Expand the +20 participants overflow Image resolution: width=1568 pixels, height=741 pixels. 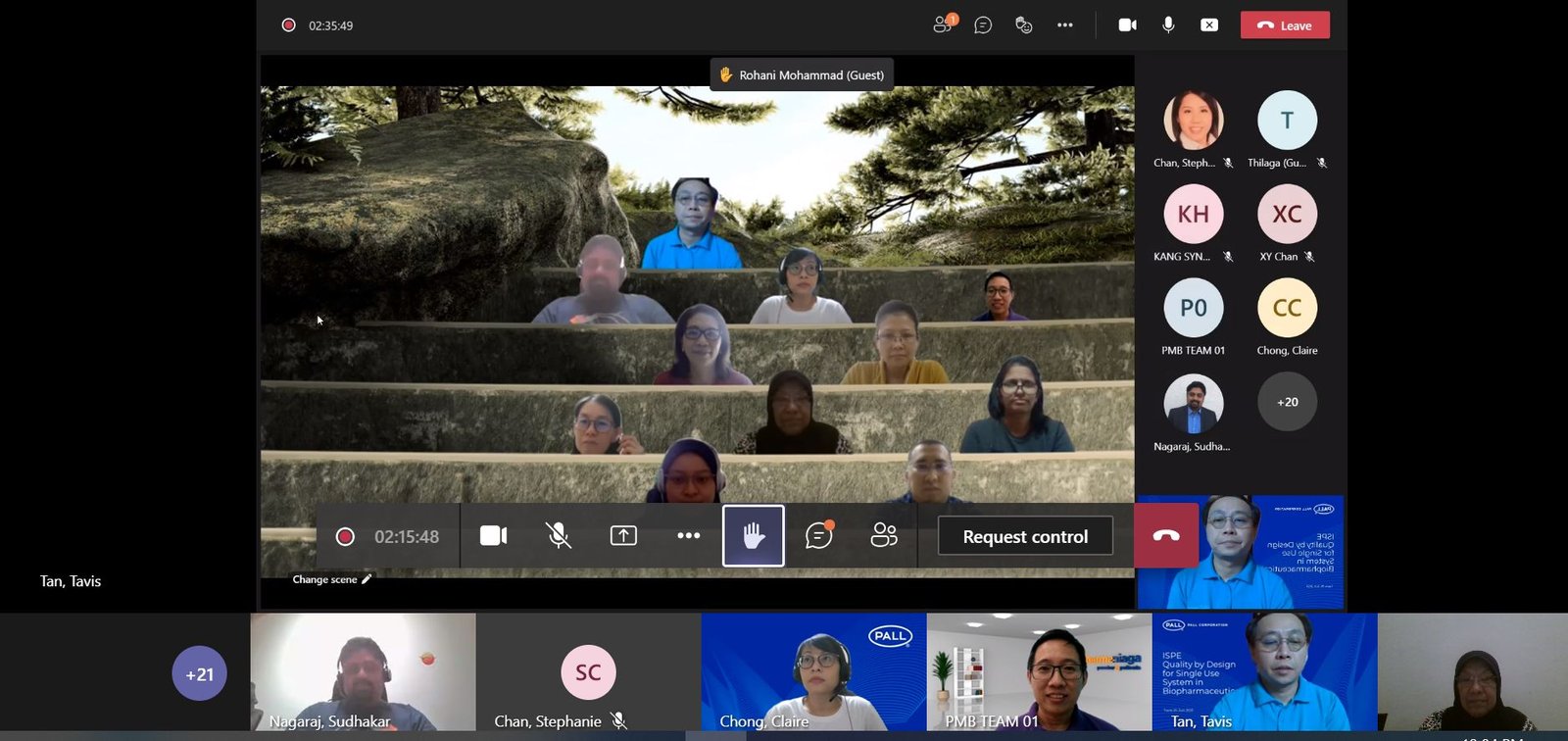point(1287,402)
